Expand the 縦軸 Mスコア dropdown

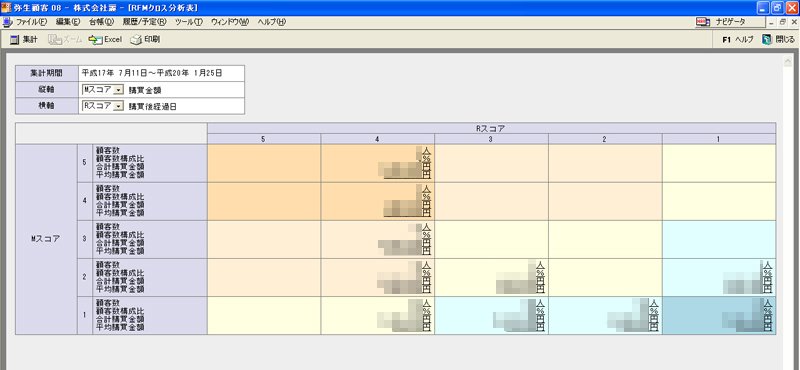pyautogui.click(x=118, y=90)
